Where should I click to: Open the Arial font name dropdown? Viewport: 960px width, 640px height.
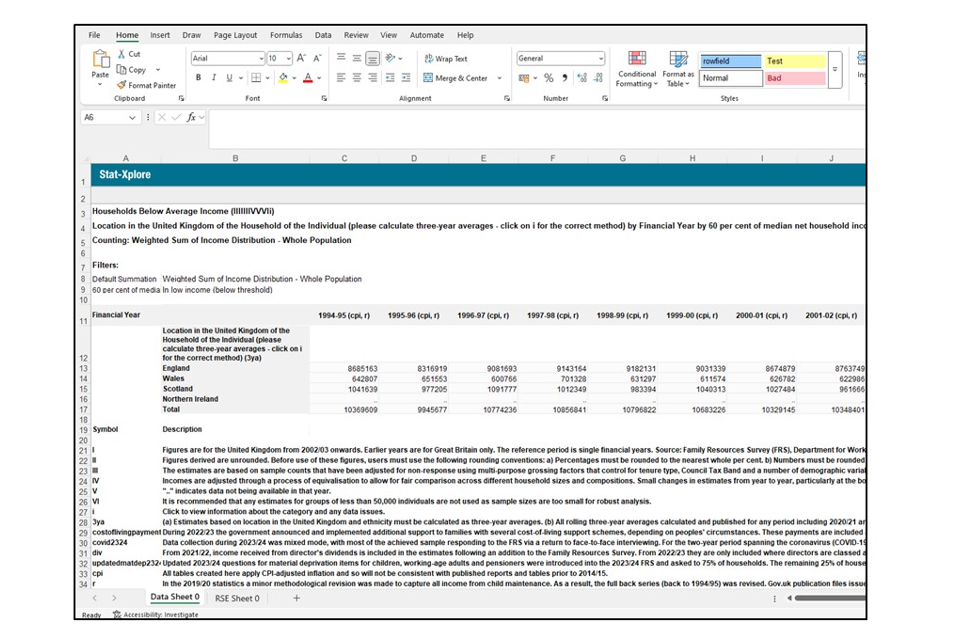tap(259, 59)
